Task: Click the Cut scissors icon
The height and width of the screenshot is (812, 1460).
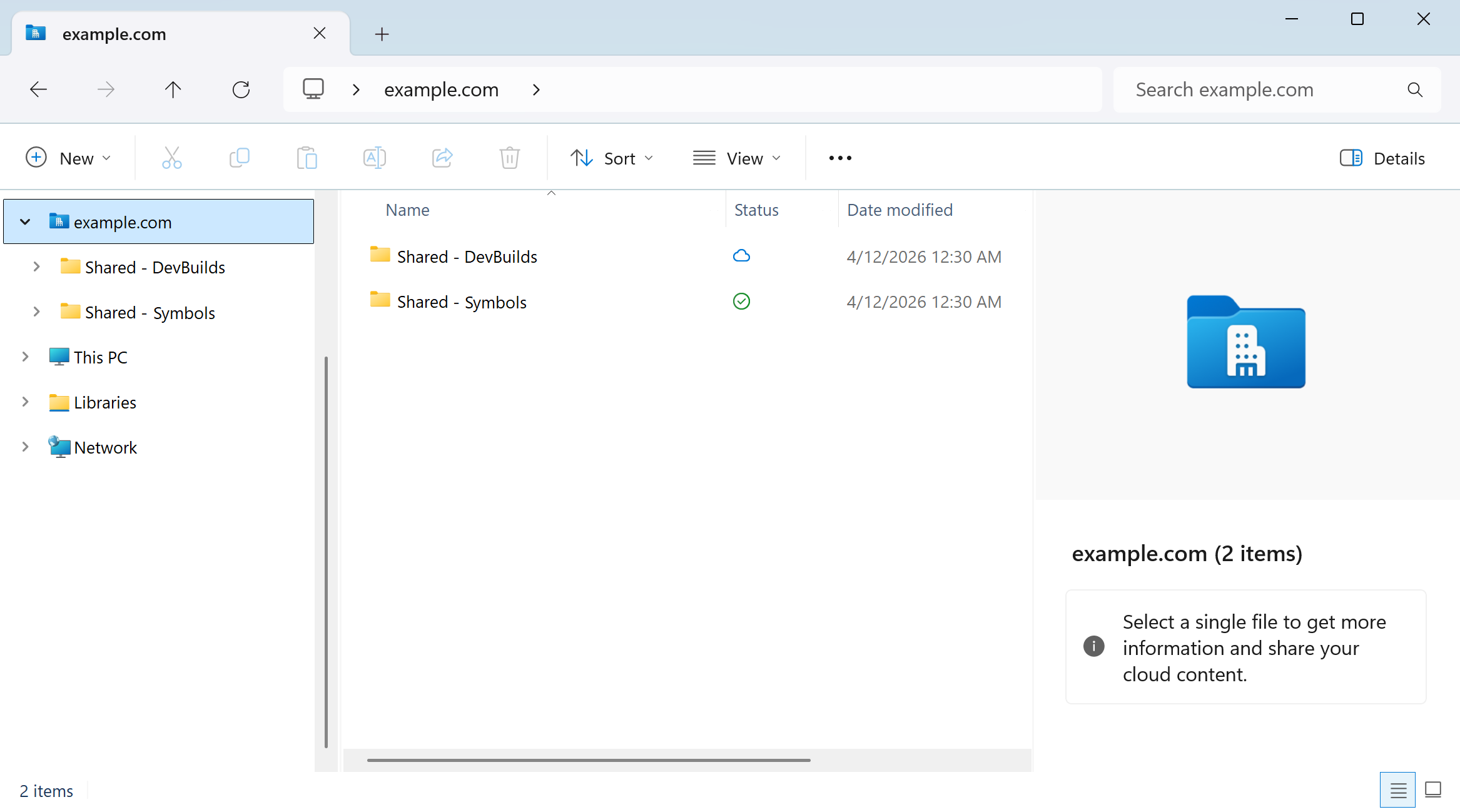Action: pos(171,158)
